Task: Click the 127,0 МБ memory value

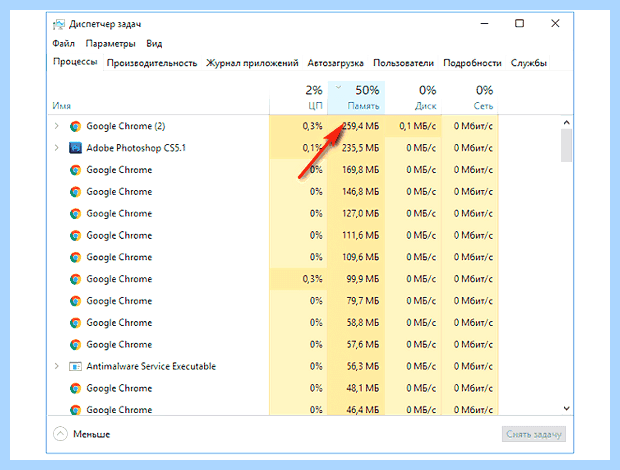Action: (x=360, y=213)
